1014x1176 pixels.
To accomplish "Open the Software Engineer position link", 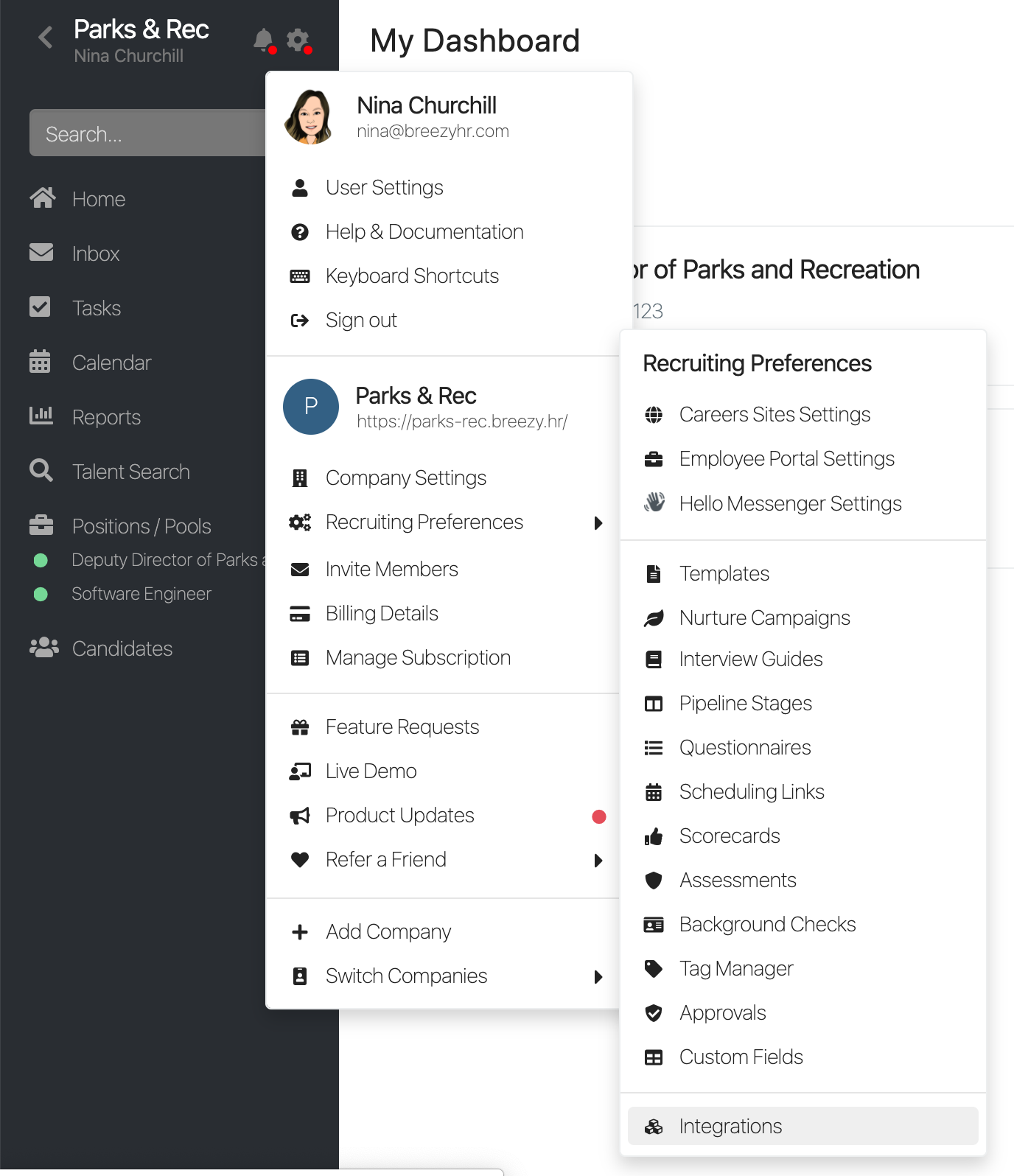I will (141, 594).
